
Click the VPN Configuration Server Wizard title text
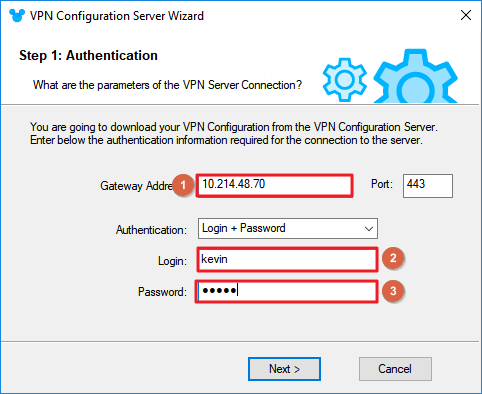click(x=117, y=16)
